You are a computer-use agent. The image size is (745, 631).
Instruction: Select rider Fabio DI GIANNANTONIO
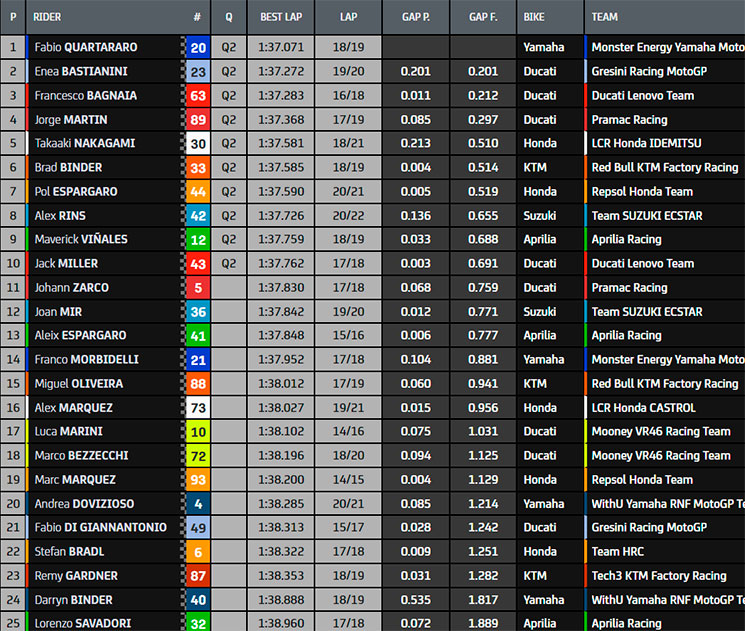(x=100, y=527)
